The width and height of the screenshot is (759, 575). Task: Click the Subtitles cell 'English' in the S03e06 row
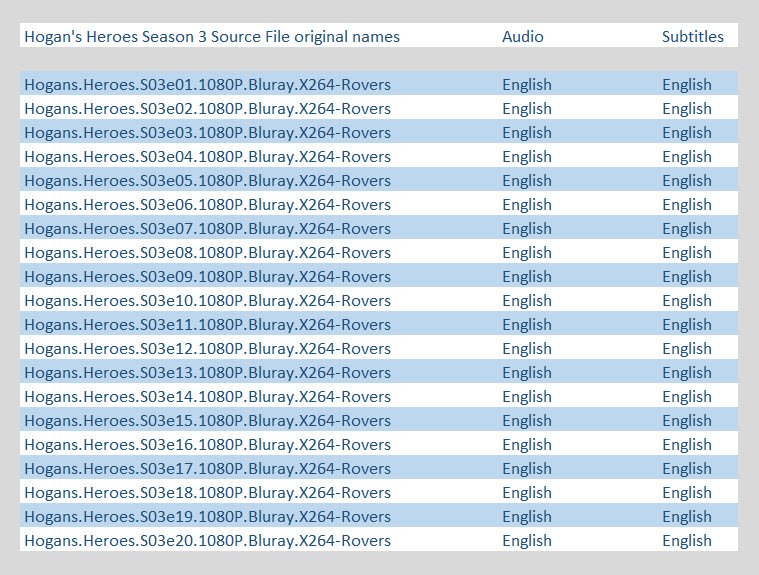(x=687, y=205)
